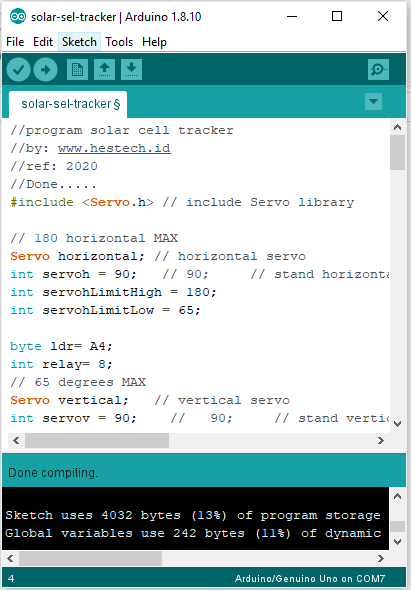
Task: Open the Tools menu
Action: tap(119, 42)
